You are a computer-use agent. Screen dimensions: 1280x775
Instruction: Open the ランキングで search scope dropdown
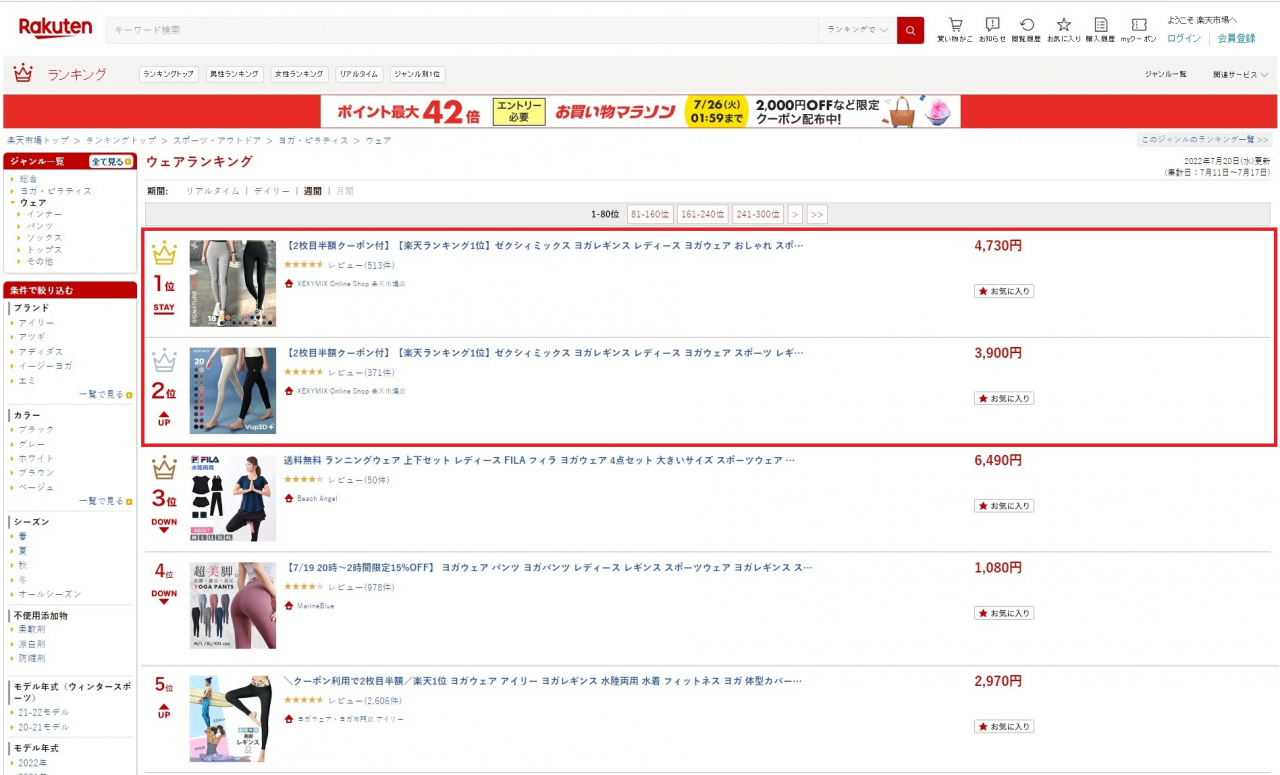click(857, 30)
